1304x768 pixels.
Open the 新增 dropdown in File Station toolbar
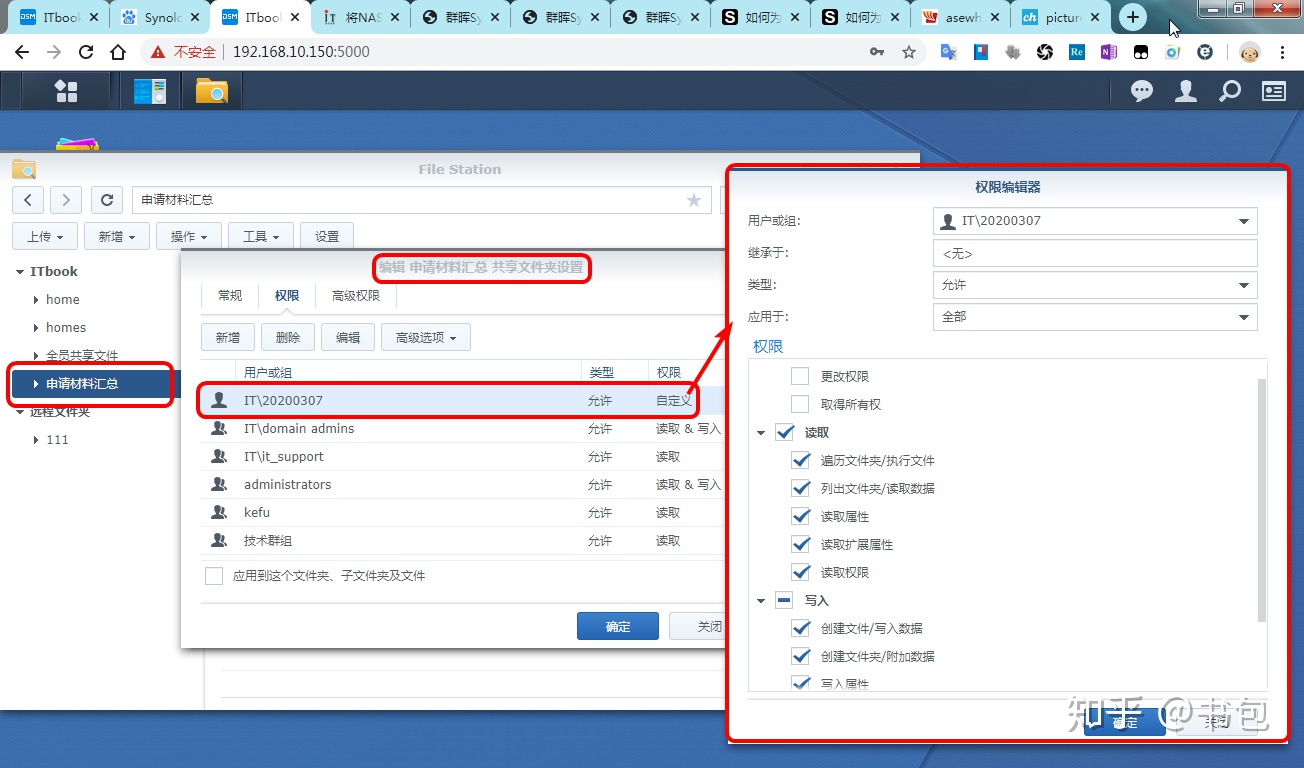tap(117, 236)
